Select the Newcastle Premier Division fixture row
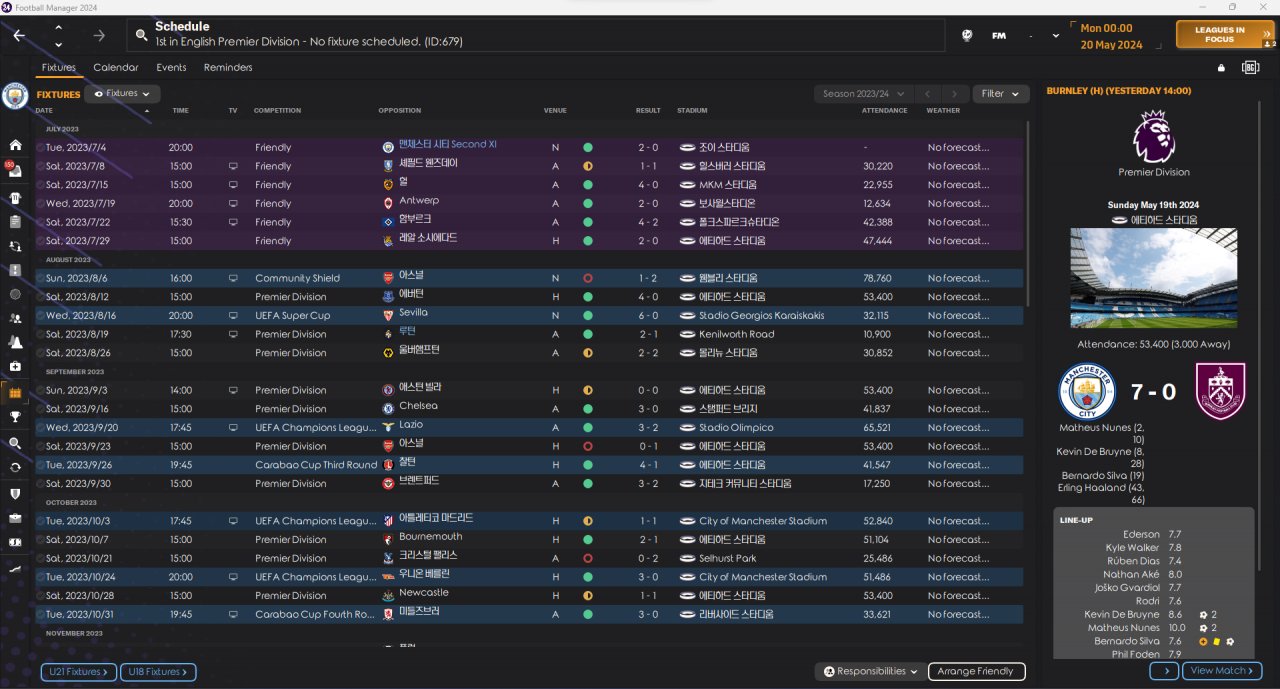Viewport: 1280px width, 689px height. click(x=531, y=595)
